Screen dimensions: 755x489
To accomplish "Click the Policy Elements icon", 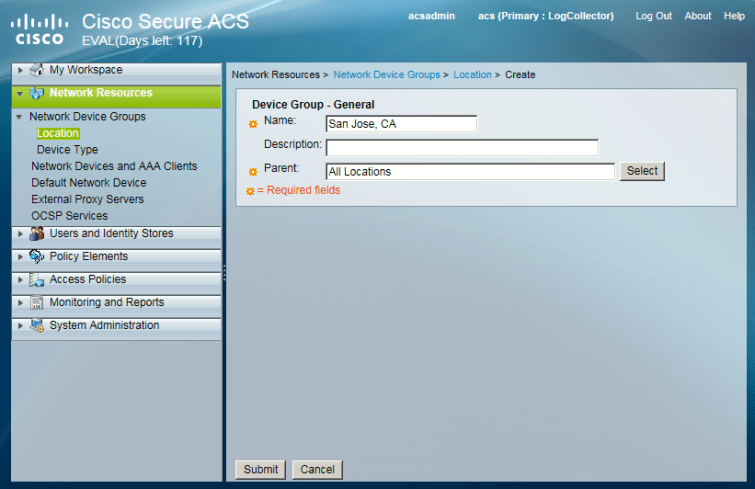I will (37, 257).
